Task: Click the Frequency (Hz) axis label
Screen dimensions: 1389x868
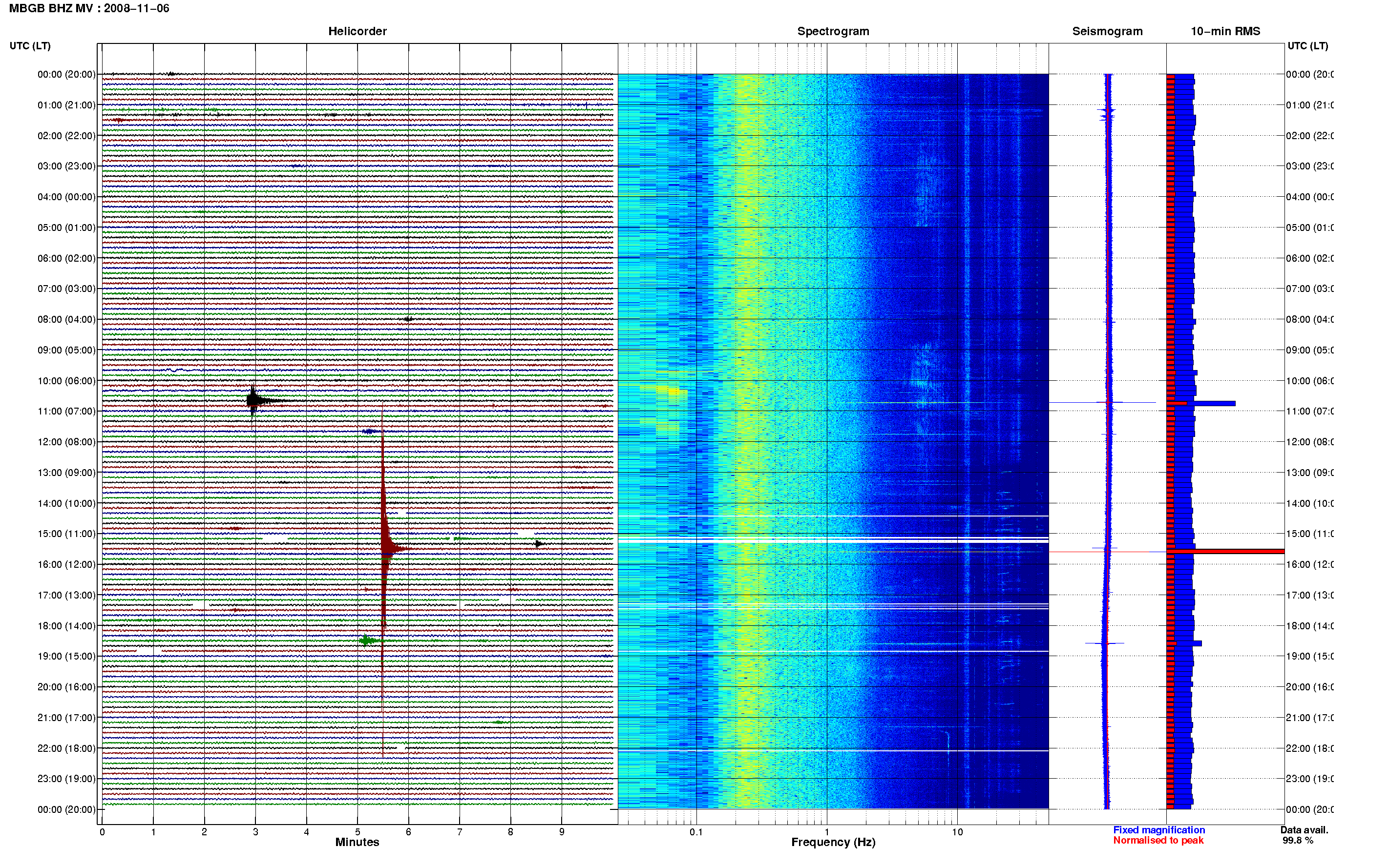Action: pos(833,842)
